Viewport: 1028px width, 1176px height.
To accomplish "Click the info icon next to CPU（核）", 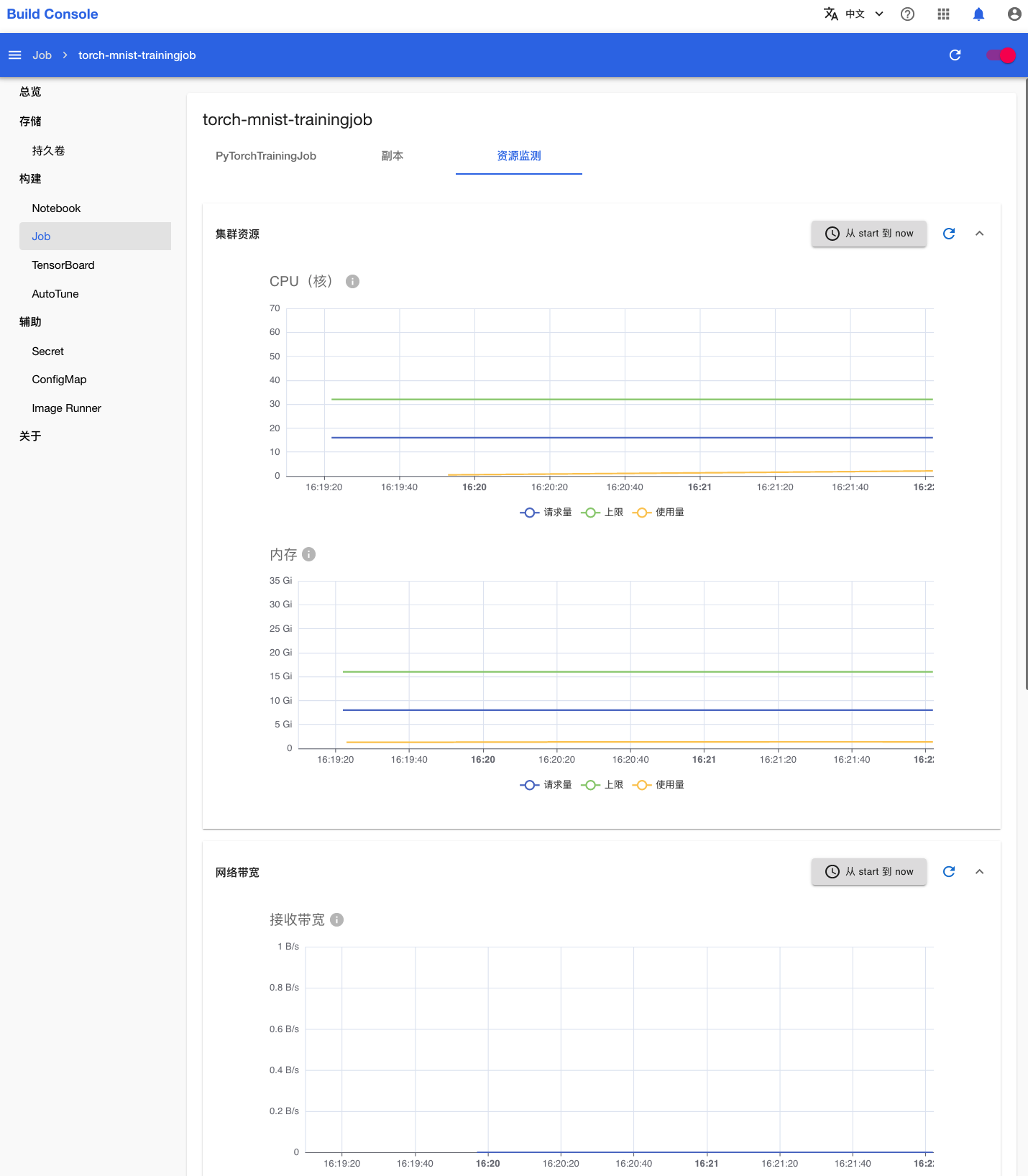I will point(352,281).
